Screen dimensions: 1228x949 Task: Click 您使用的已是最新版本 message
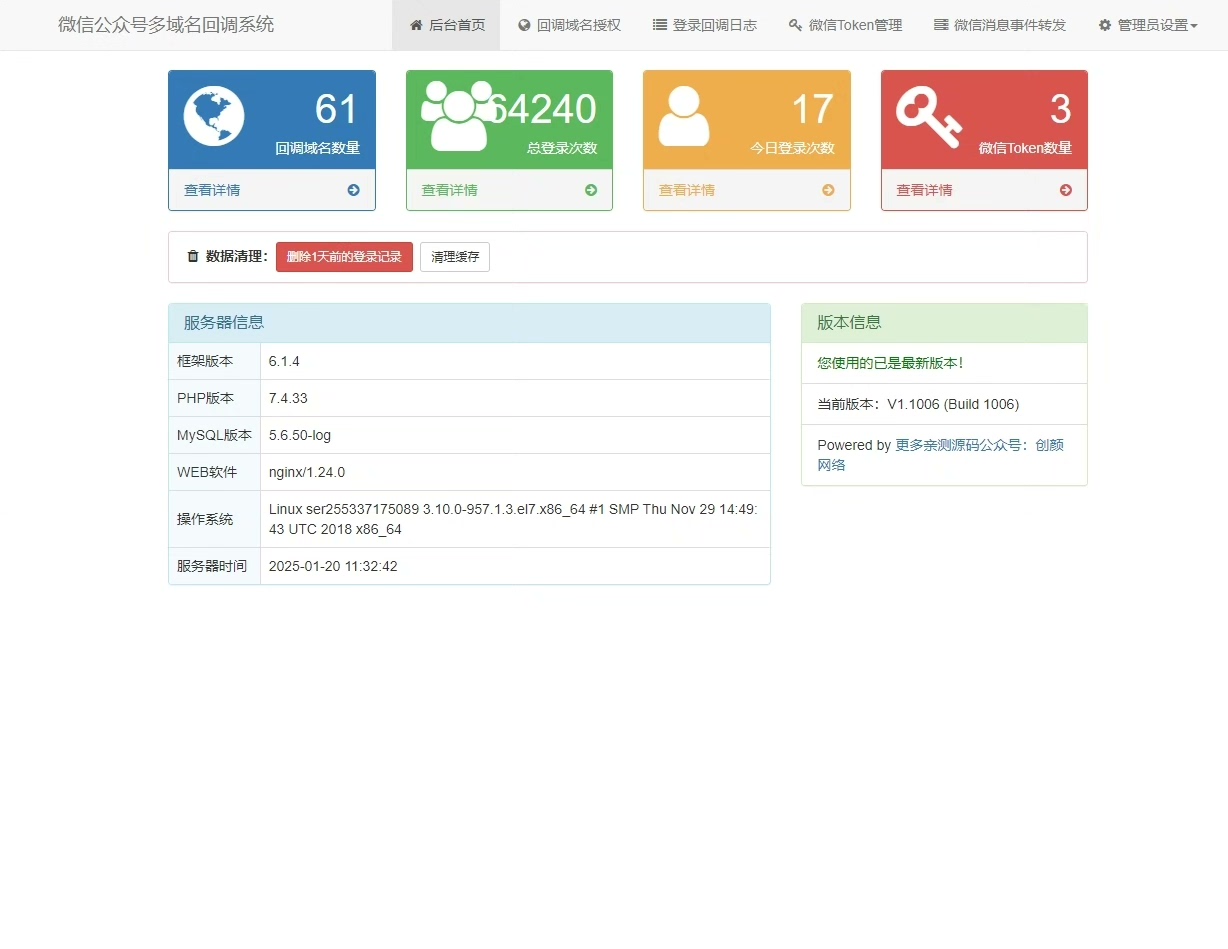click(890, 363)
